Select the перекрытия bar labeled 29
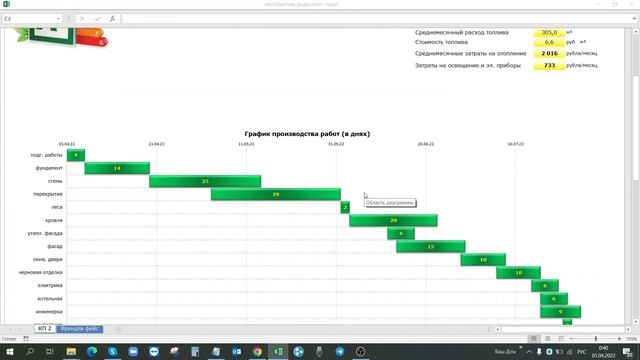This screenshot has height=360, width=640. pos(276,194)
